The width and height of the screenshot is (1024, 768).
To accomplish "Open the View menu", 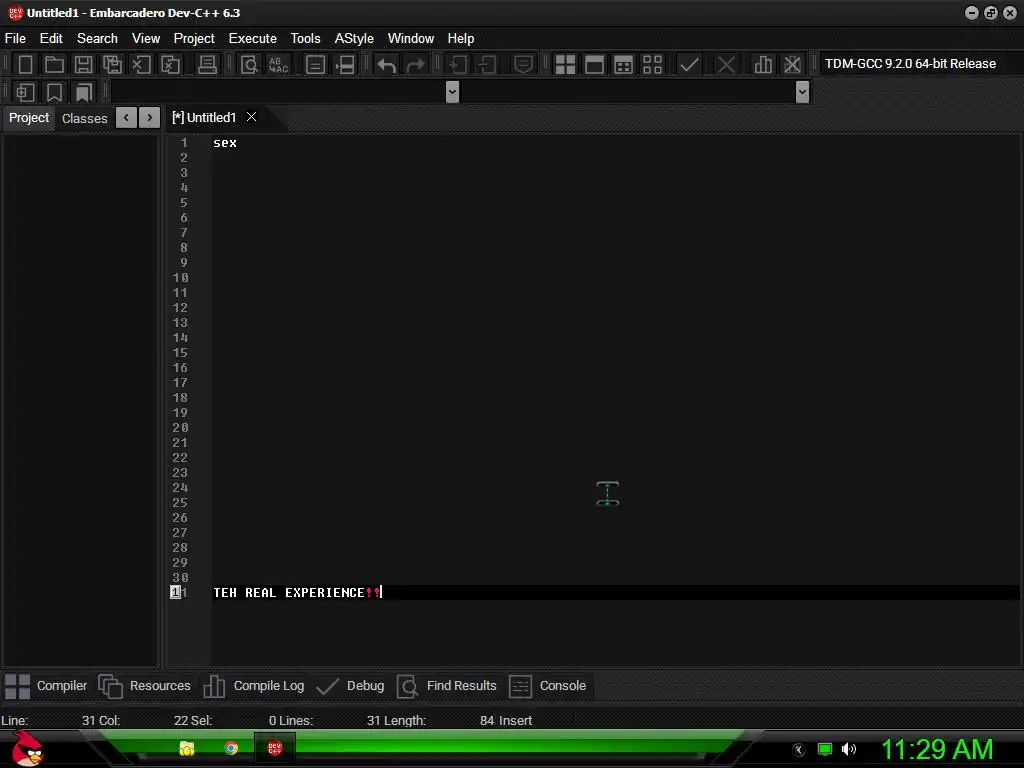I will coord(146,39).
